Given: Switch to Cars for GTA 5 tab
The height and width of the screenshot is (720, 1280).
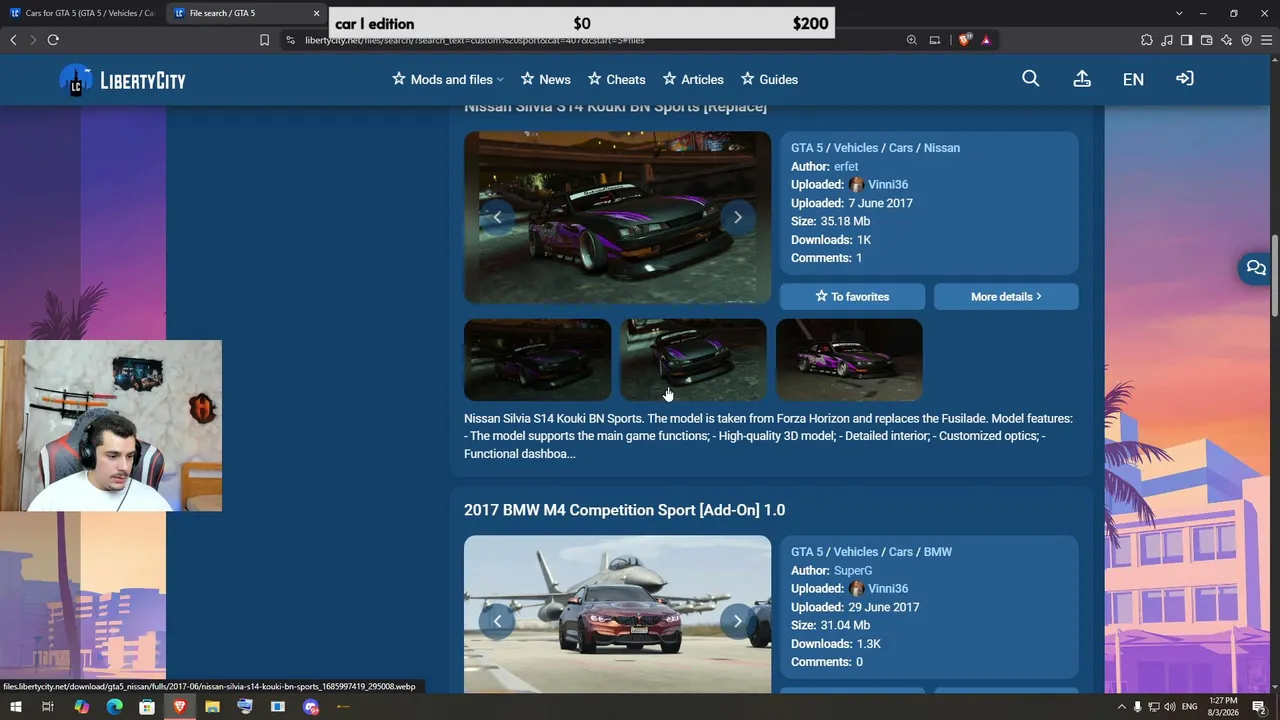Looking at the screenshot, I should click(82, 13).
